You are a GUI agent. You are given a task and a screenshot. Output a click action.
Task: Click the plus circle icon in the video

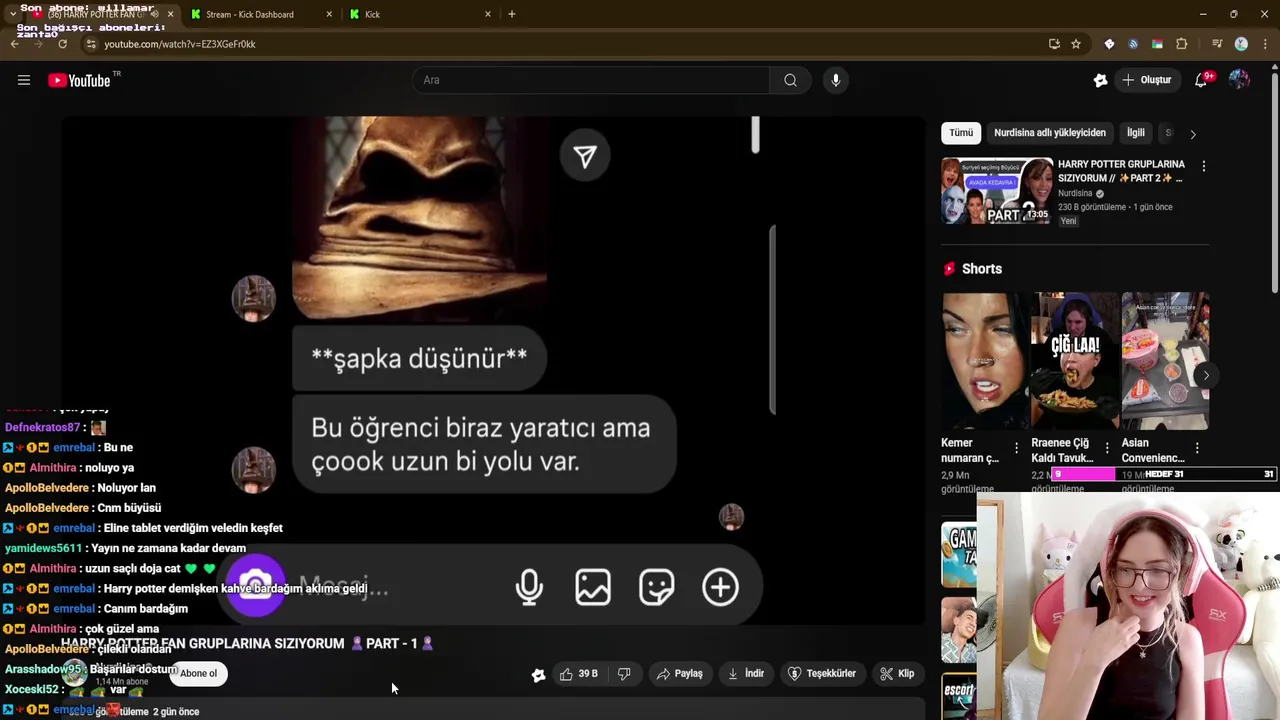point(720,587)
